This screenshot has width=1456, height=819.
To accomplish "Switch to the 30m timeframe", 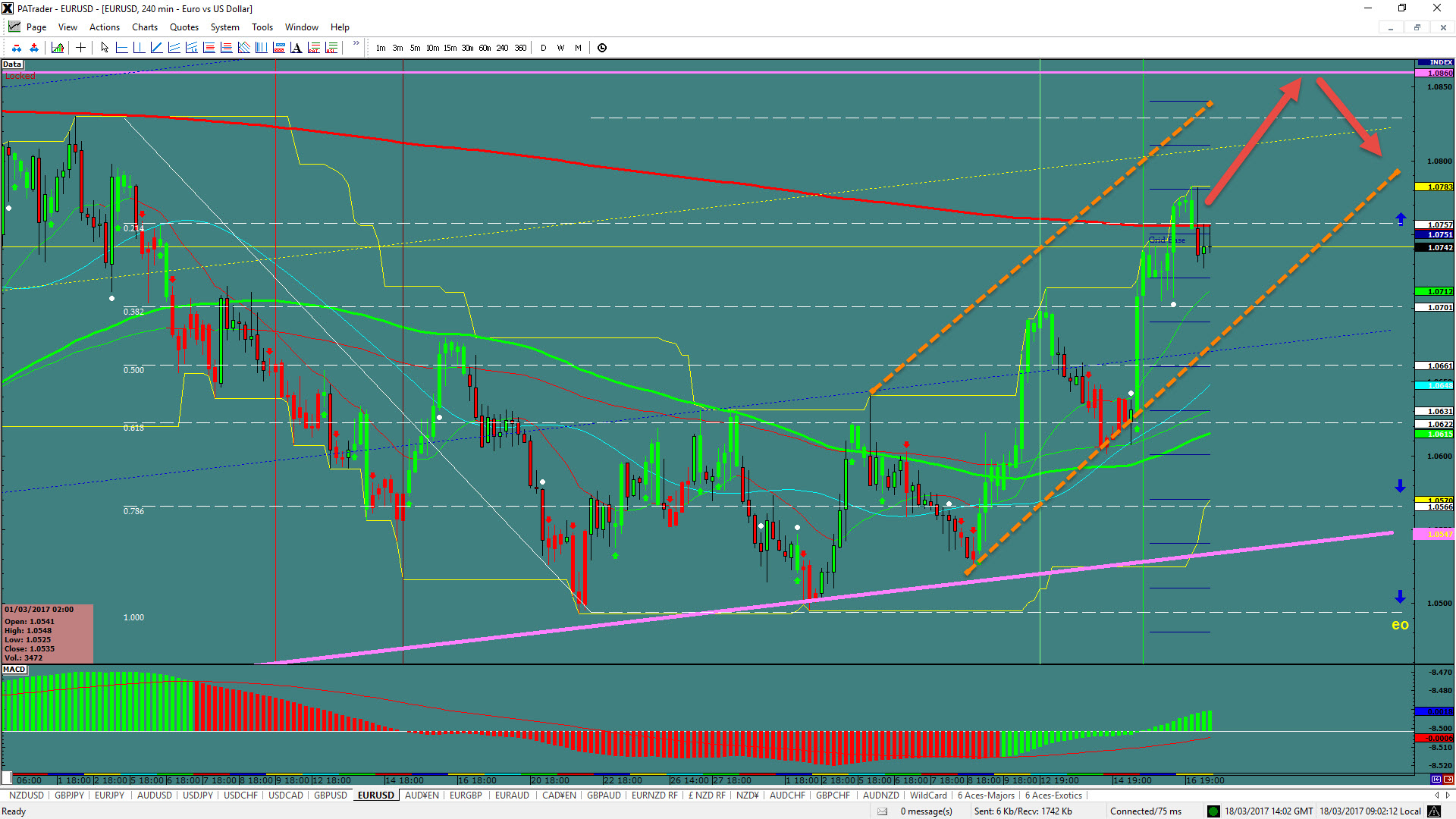I will click(467, 48).
